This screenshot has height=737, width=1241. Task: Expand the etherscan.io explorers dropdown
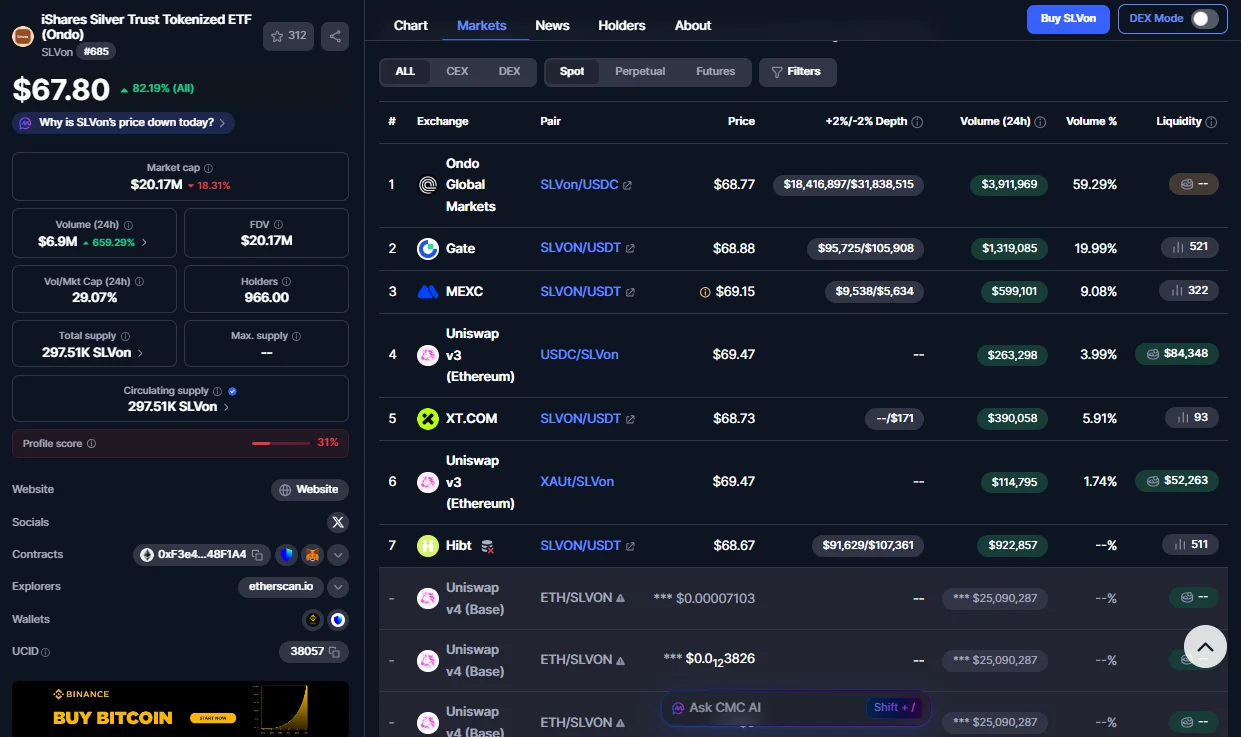[338, 587]
